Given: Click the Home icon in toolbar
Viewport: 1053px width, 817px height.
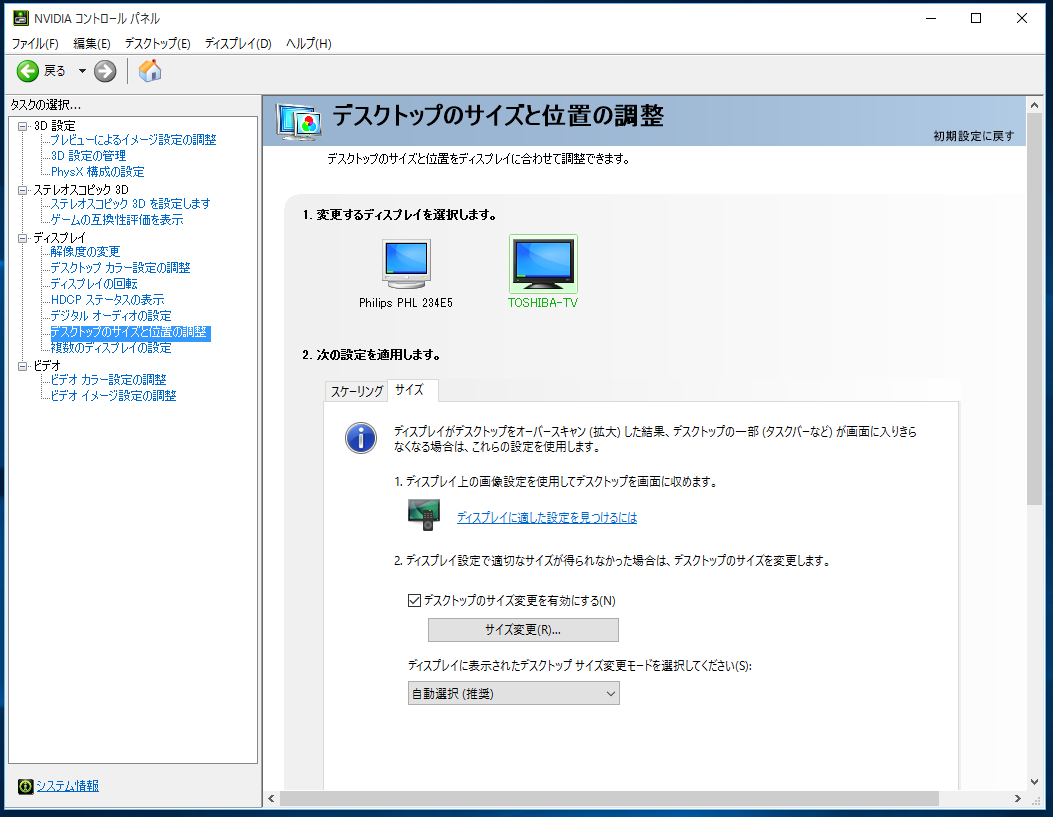Looking at the screenshot, I should tap(150, 71).
